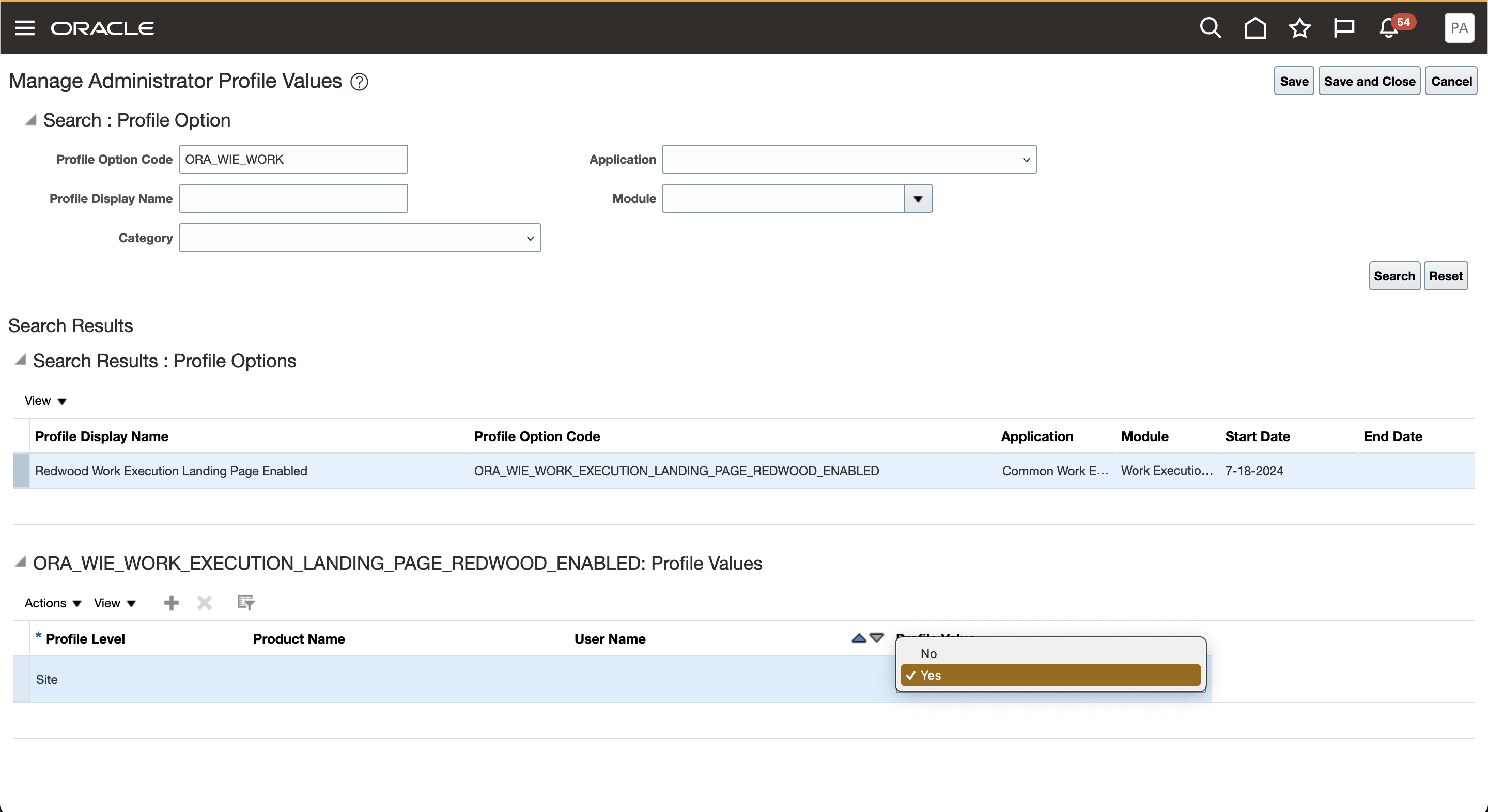Image resolution: width=1488 pixels, height=812 pixels.
Task: Click Save and Close
Action: (x=1369, y=81)
